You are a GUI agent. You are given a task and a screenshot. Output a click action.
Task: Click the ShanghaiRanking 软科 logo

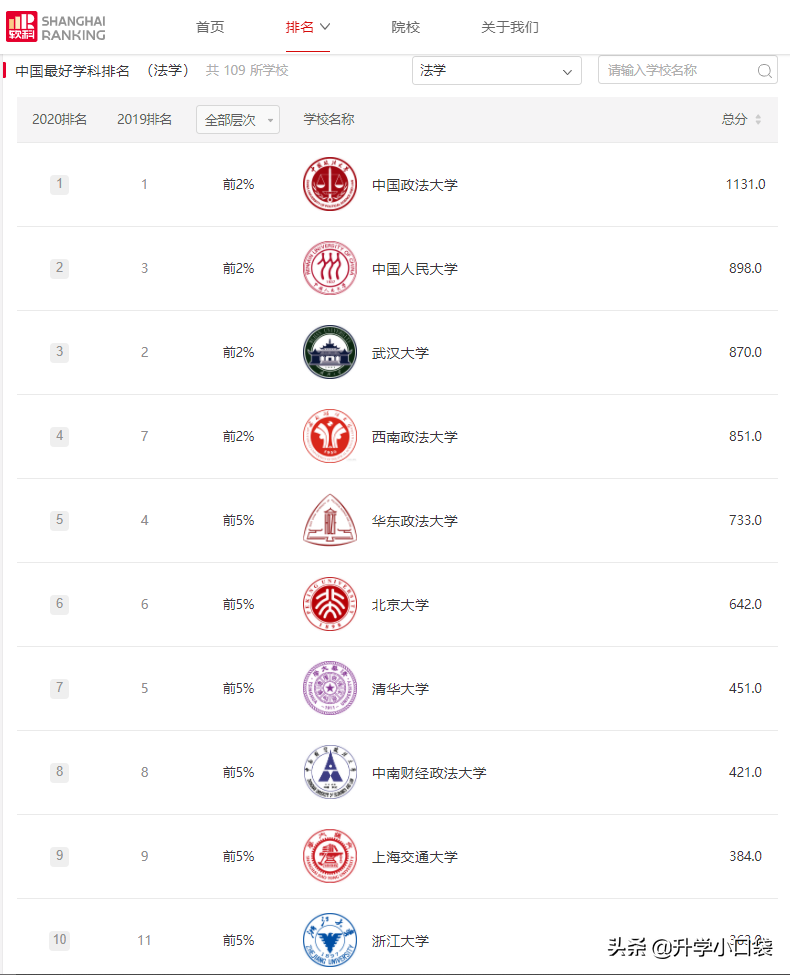[x=55, y=27]
